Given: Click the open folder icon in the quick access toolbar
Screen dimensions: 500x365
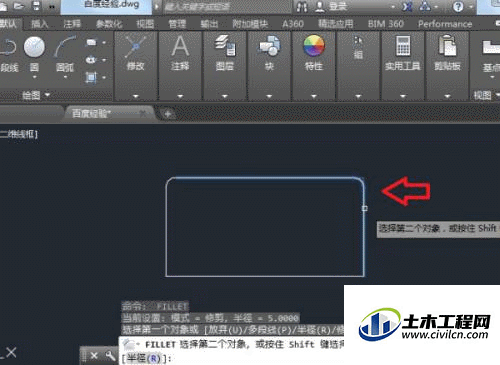Looking at the screenshot, I should pos(19,6).
